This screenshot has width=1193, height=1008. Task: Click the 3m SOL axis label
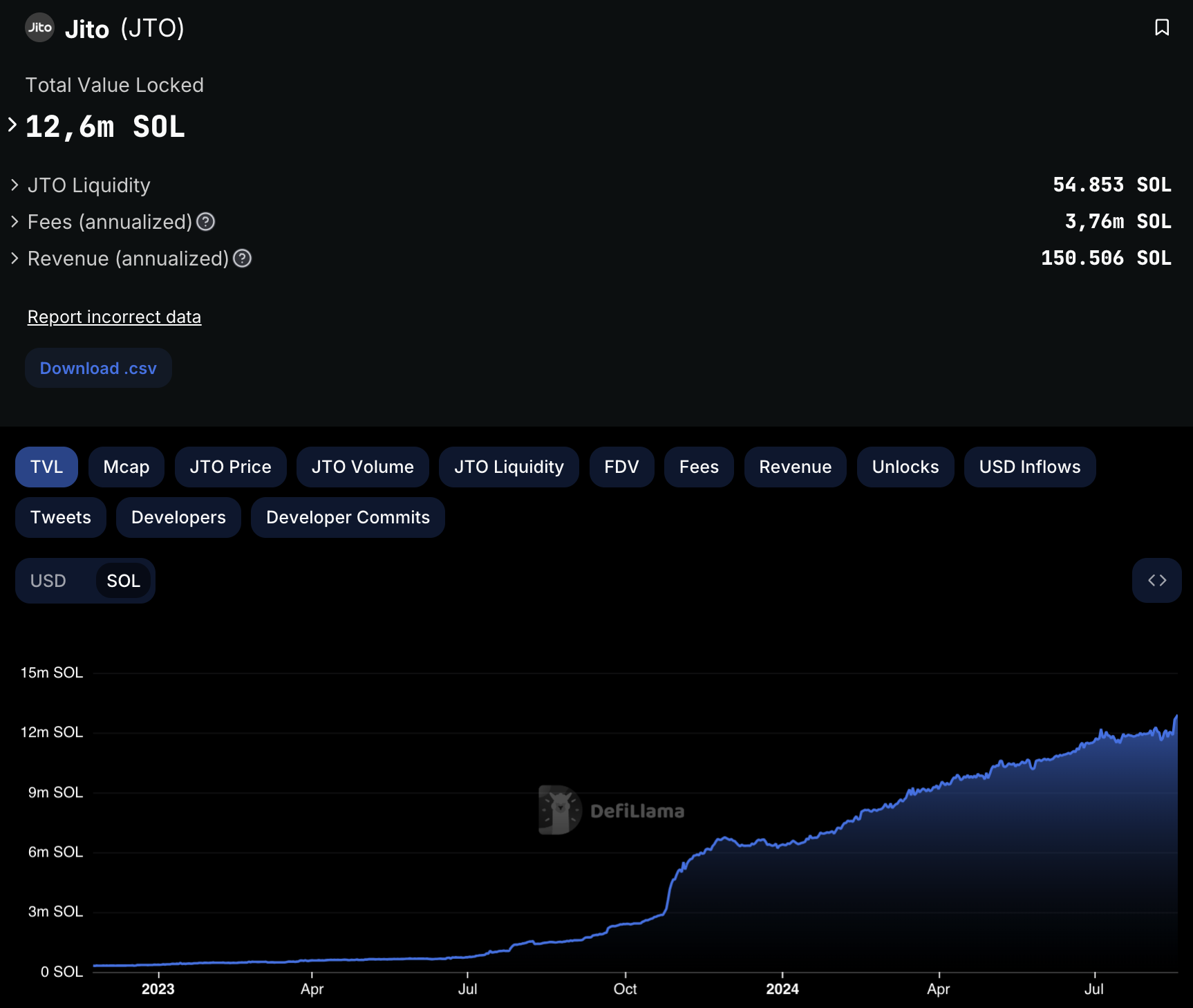(x=55, y=912)
